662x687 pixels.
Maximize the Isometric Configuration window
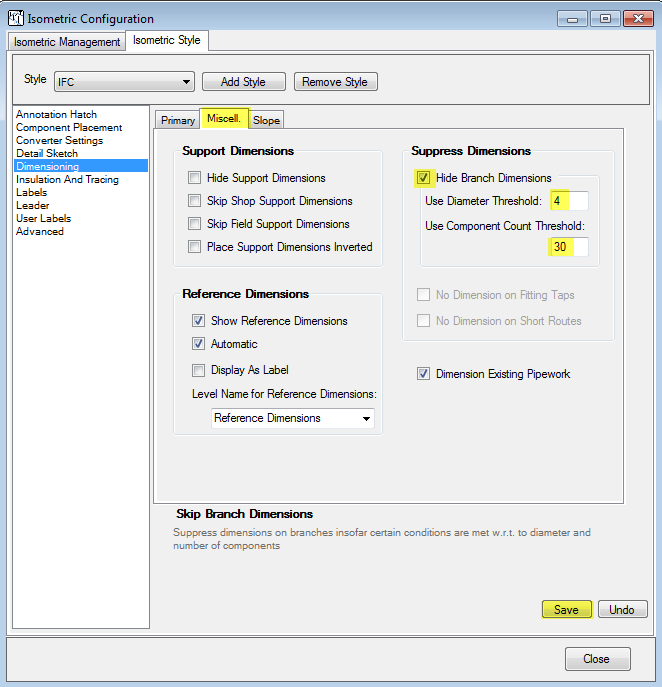(605, 19)
